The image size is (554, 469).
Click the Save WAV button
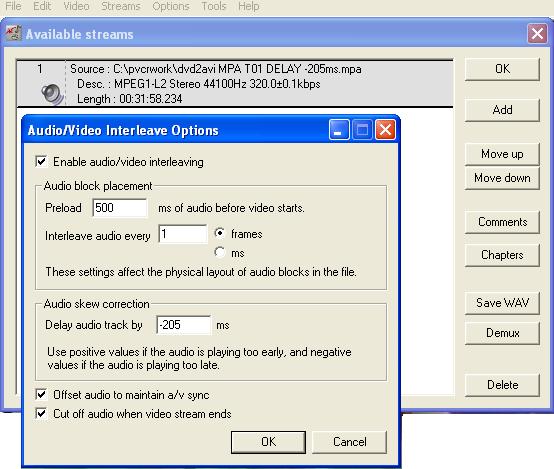tap(502, 303)
